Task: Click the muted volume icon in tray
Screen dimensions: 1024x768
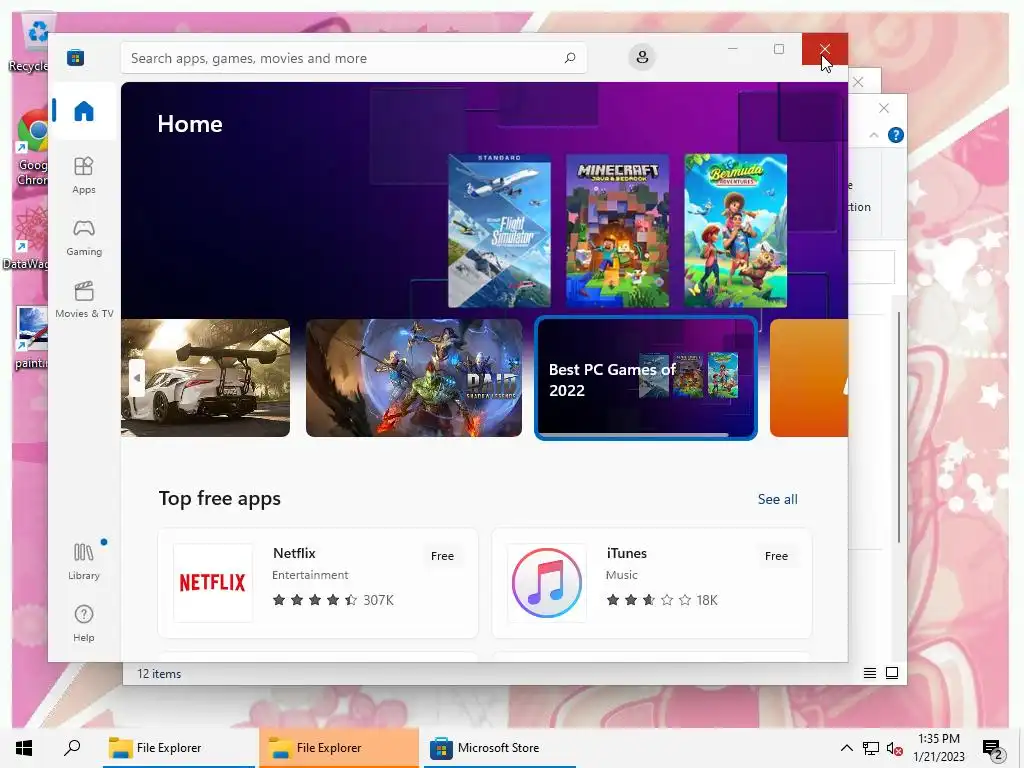Action: pos(894,748)
